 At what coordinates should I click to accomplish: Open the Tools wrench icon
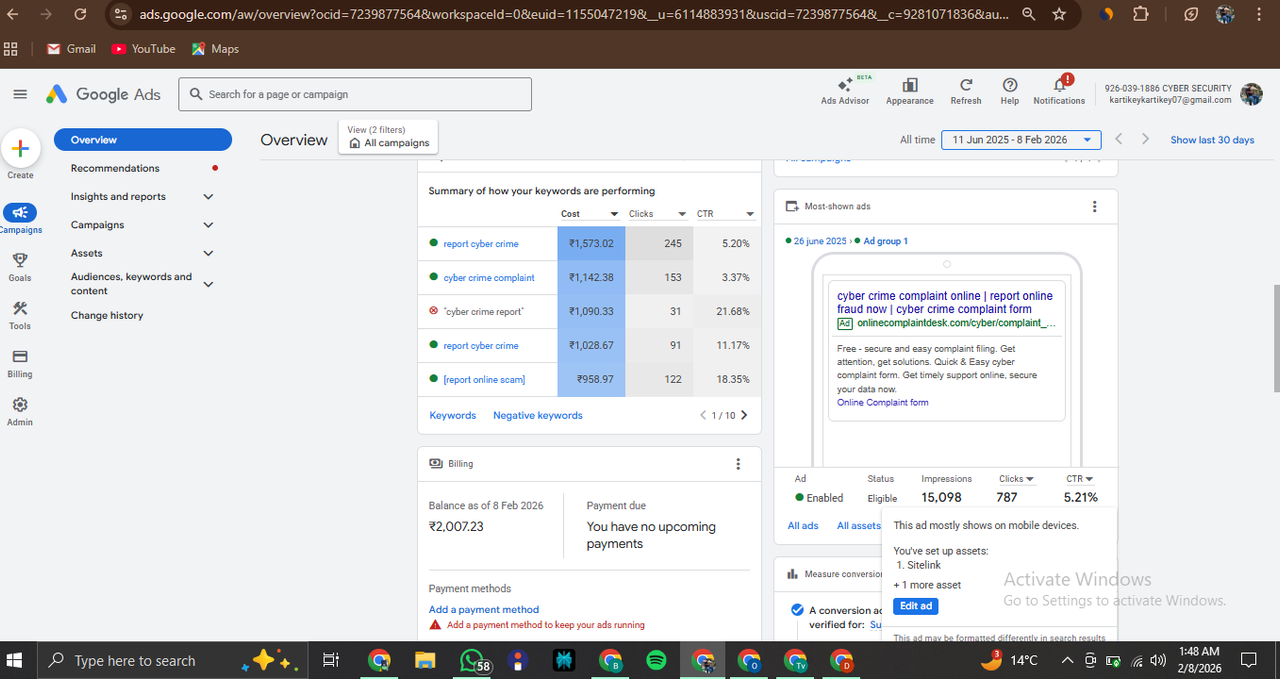pos(20,308)
